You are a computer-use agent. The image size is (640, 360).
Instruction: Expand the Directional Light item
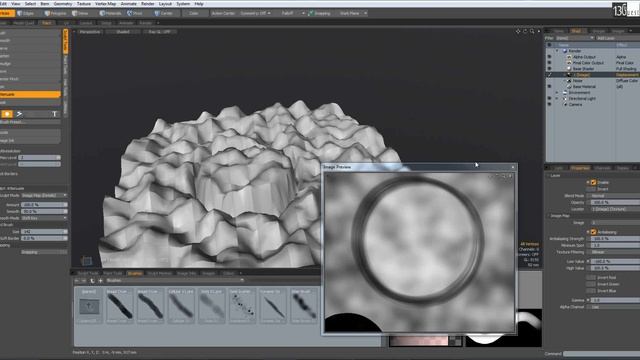point(557,98)
